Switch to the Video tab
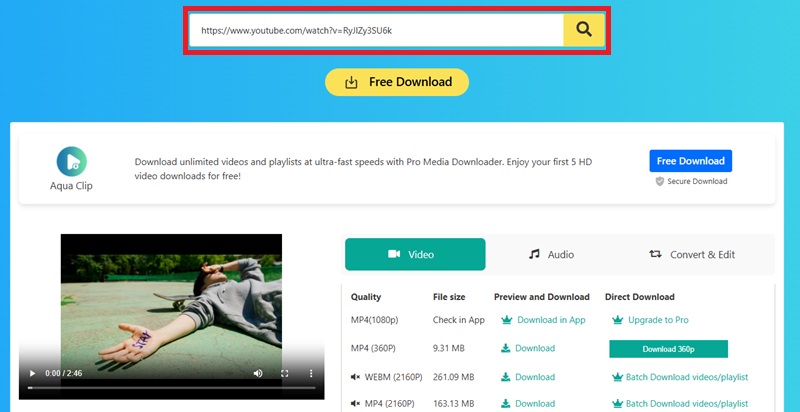 click(415, 254)
